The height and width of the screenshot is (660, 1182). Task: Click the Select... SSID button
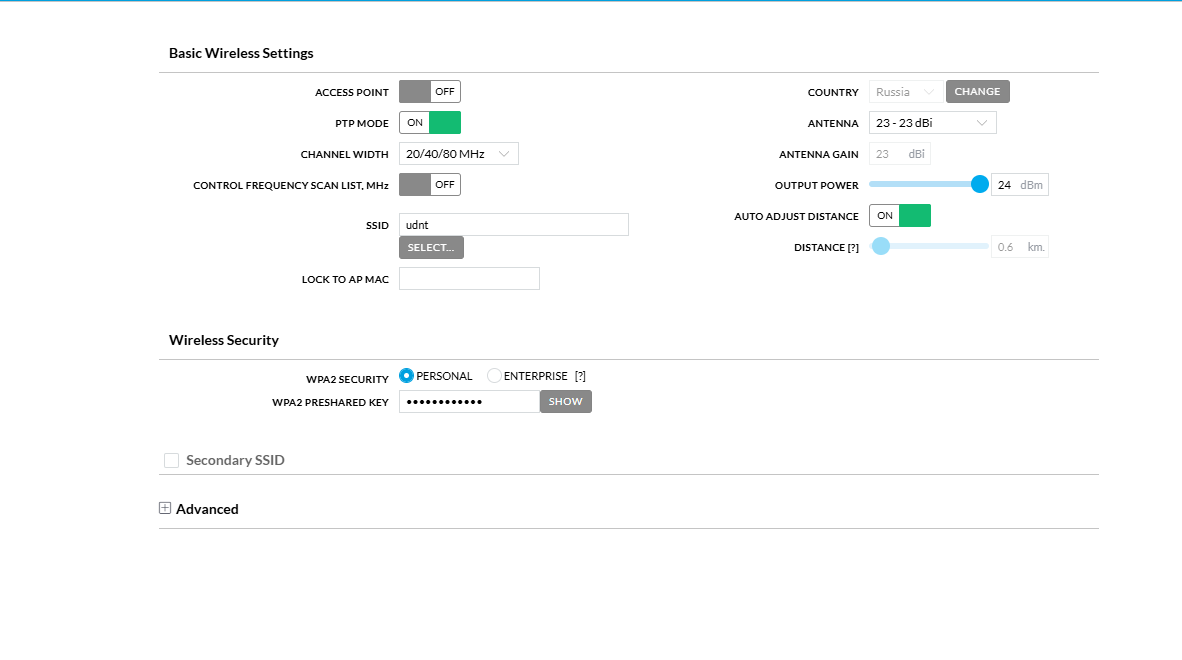coord(431,248)
